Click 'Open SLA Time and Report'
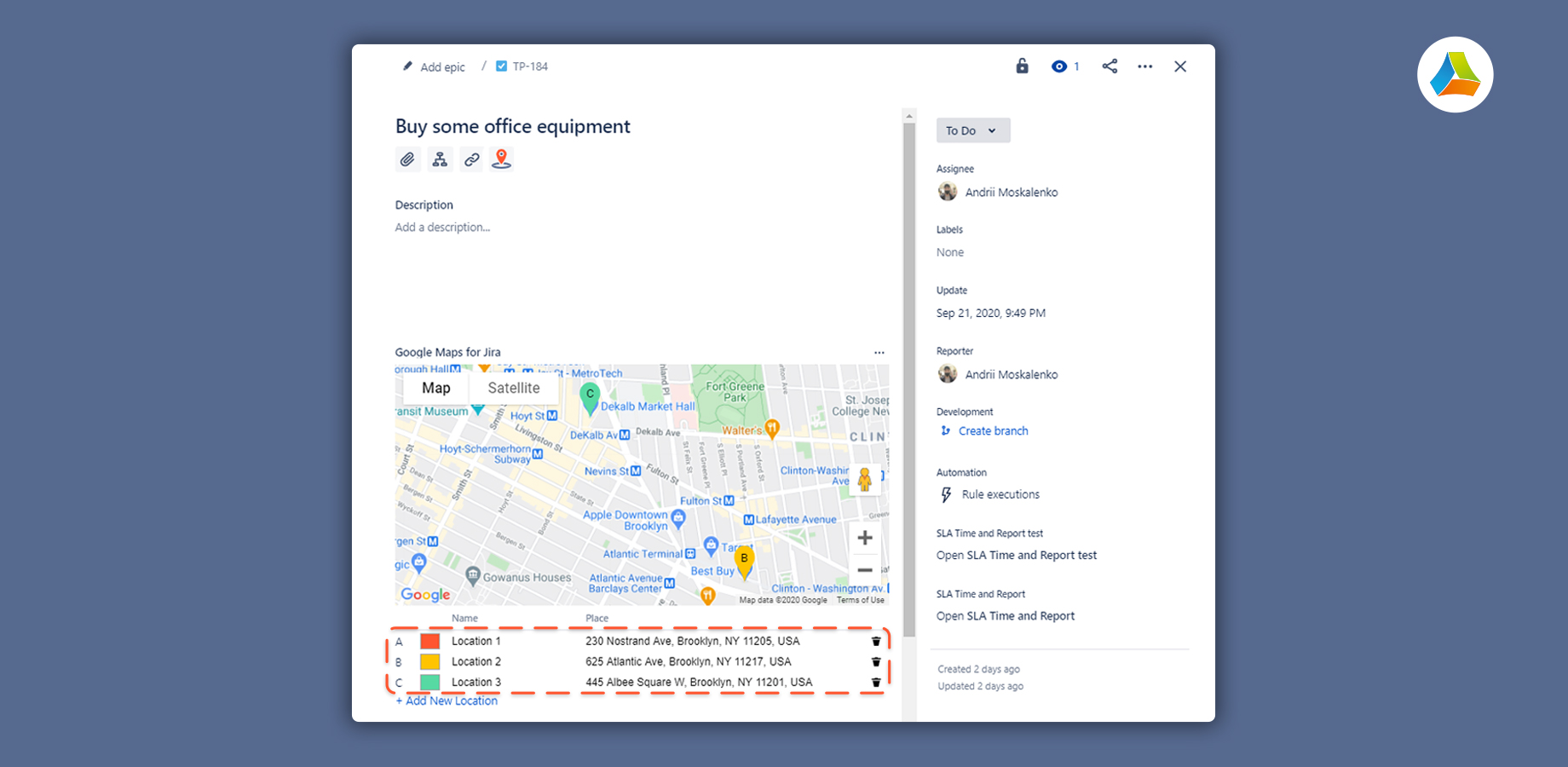Image resolution: width=1568 pixels, height=767 pixels. [1006, 616]
